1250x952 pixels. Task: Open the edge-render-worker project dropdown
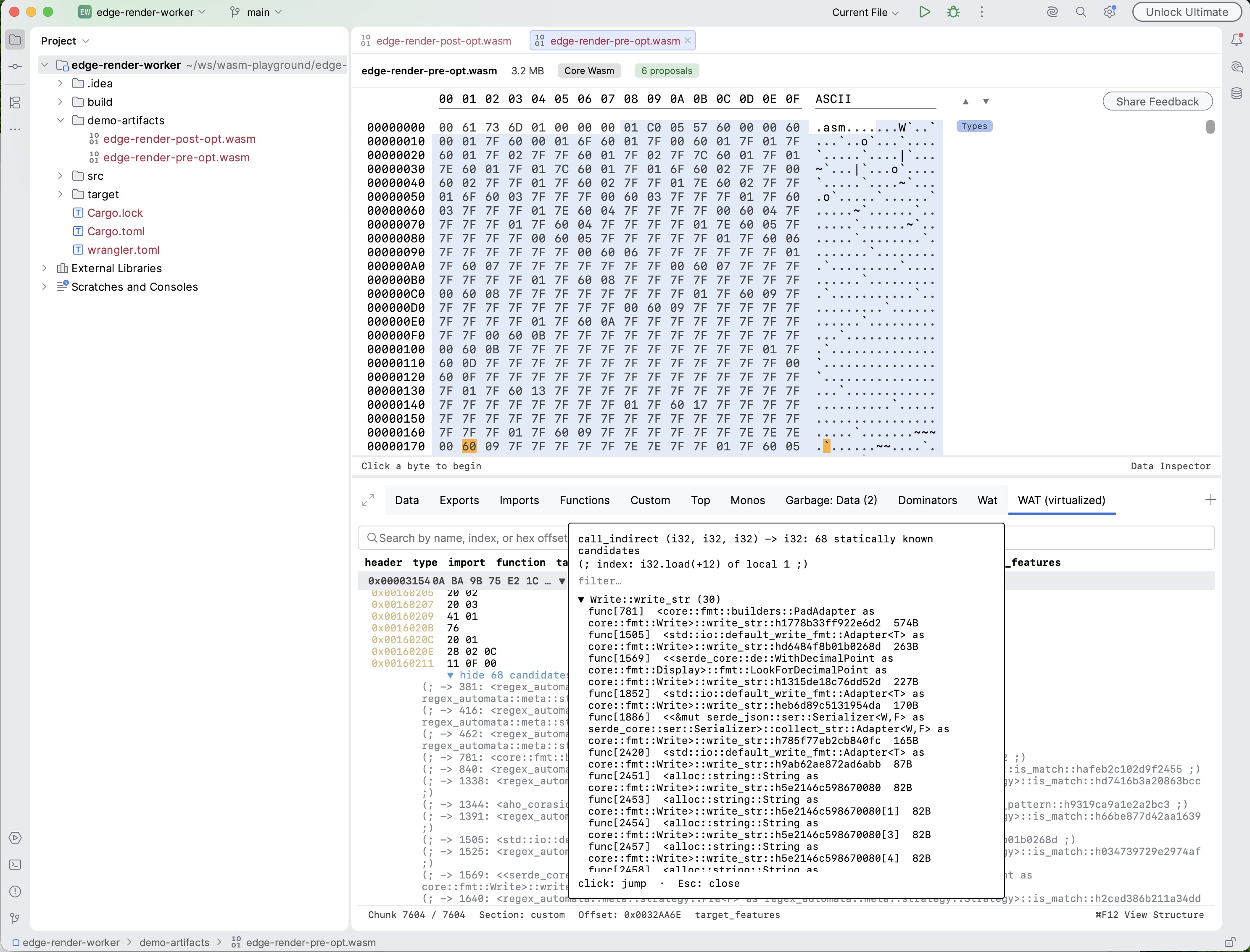pyautogui.click(x=142, y=12)
